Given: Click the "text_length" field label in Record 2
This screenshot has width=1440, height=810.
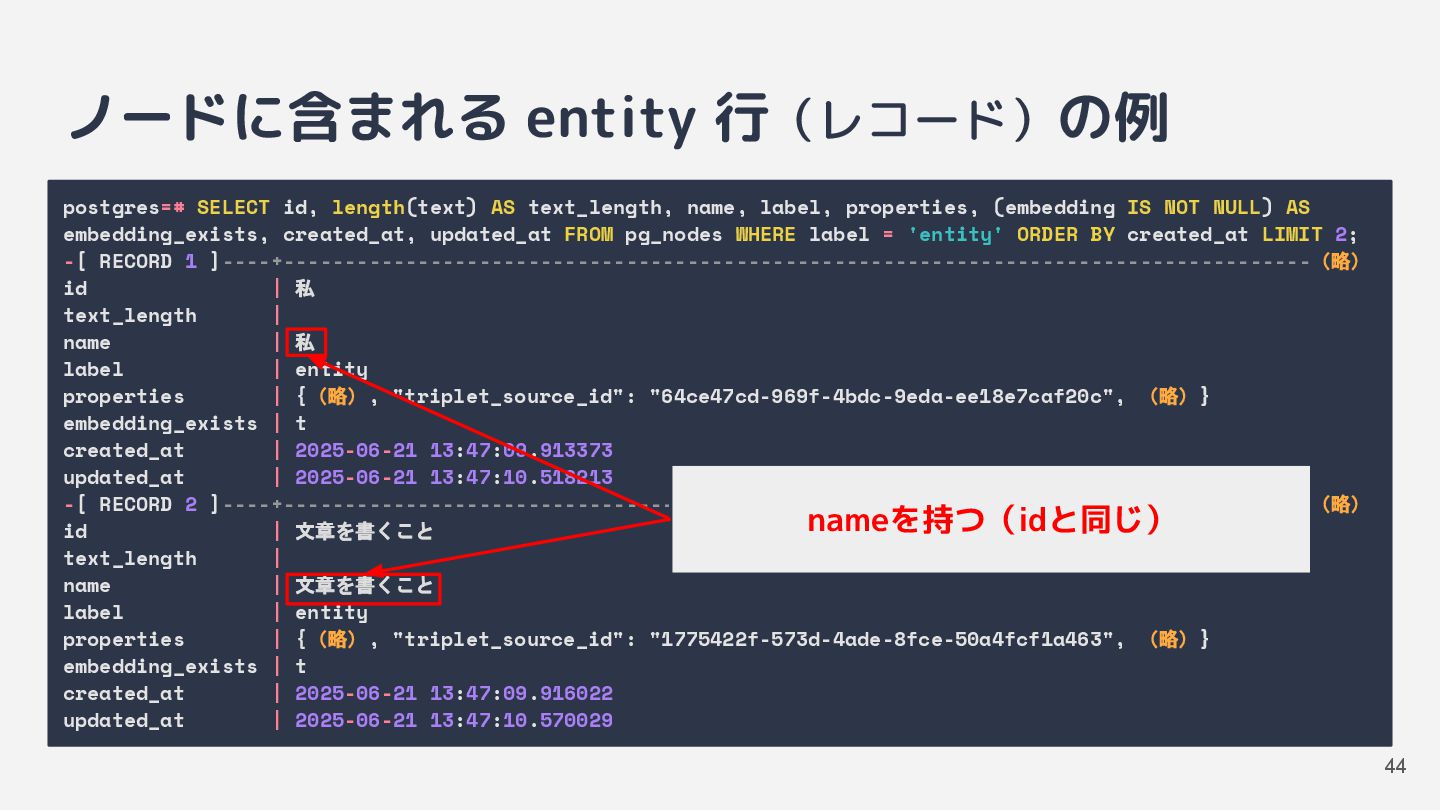Looking at the screenshot, I should pos(130,559).
